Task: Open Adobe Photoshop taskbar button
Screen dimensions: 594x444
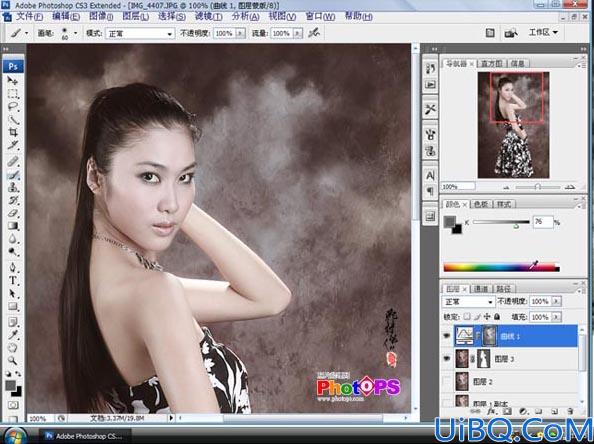Action: pos(86,436)
